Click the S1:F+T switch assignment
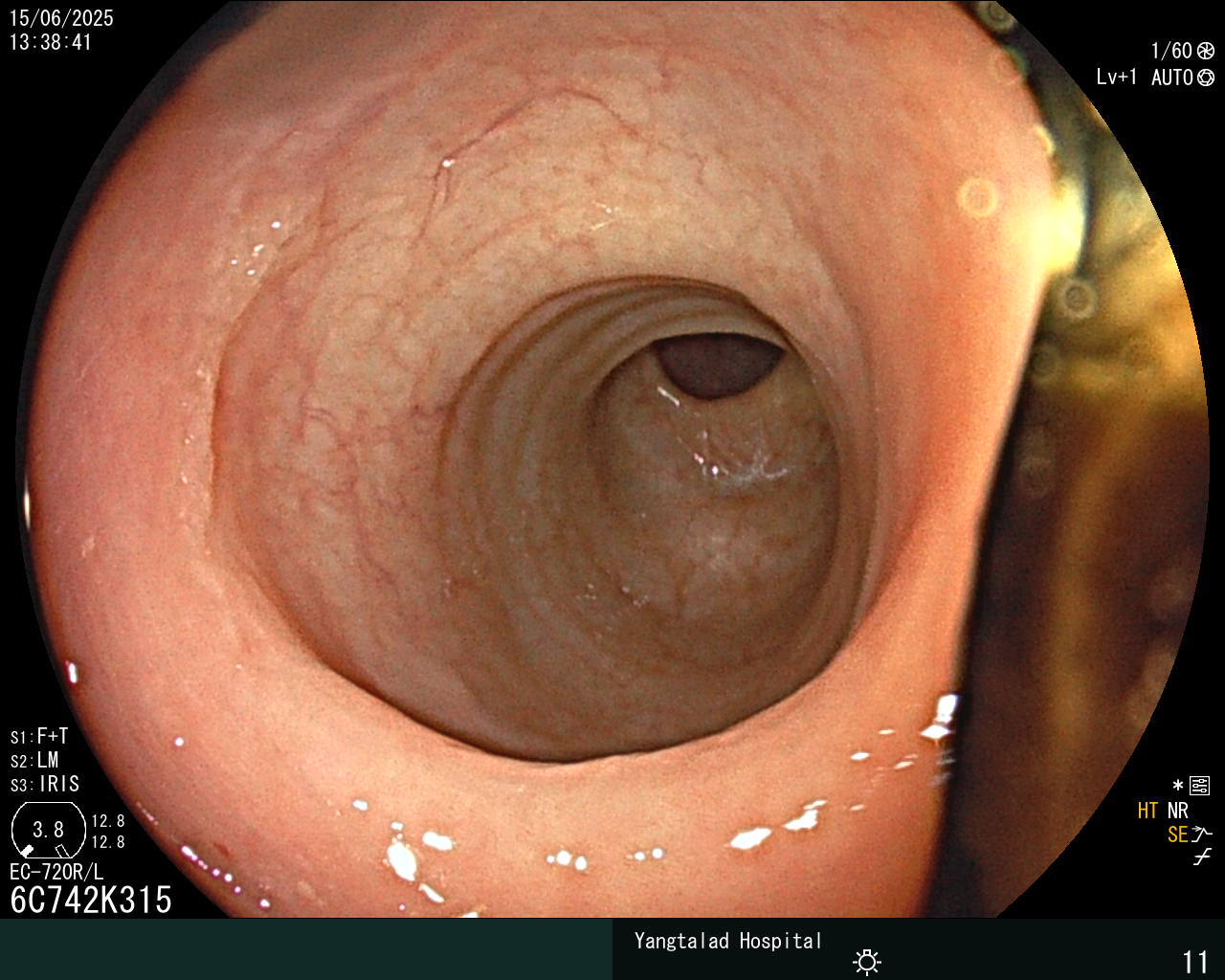This screenshot has width=1225, height=980. [39, 737]
